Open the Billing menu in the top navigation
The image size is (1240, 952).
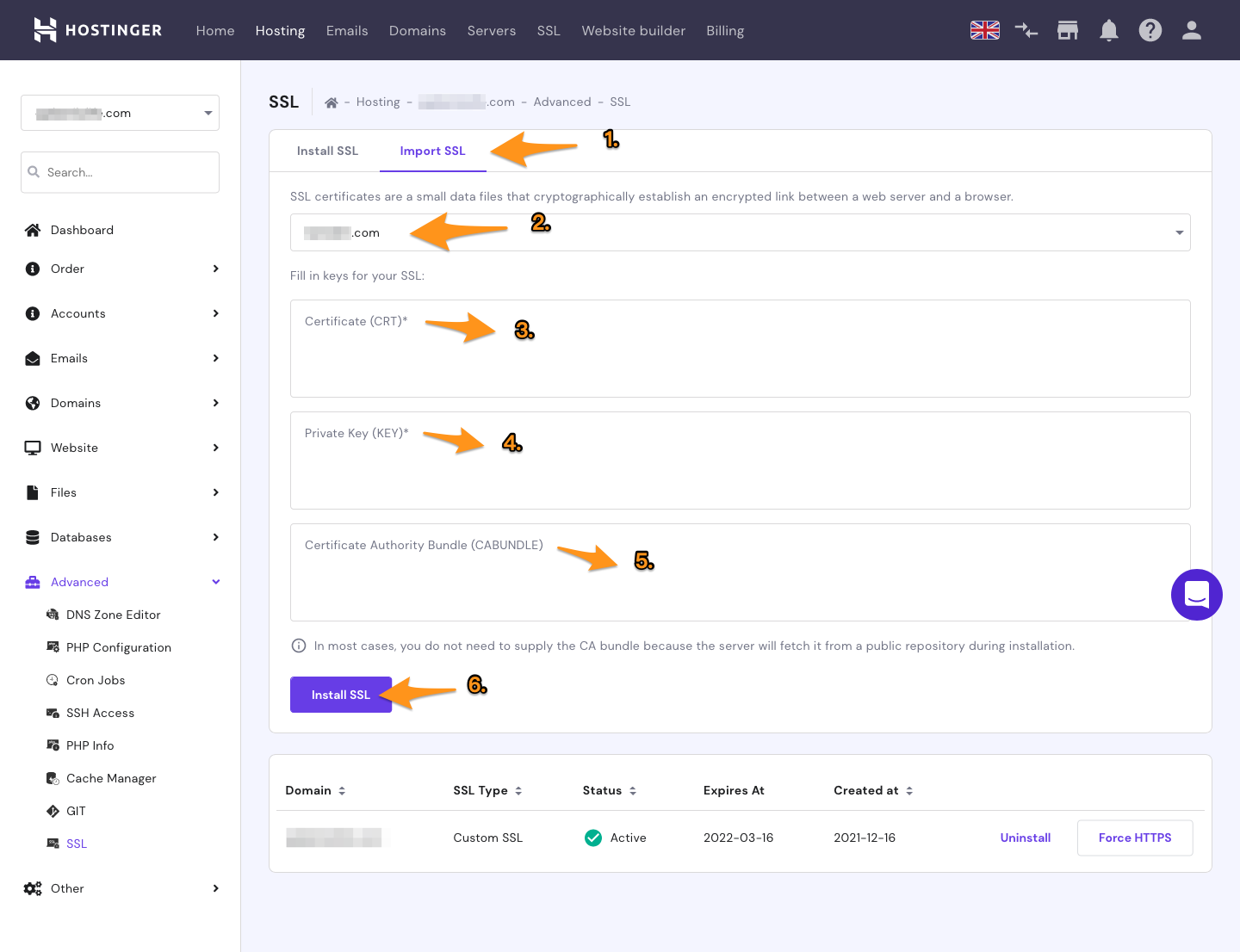pyautogui.click(x=725, y=31)
